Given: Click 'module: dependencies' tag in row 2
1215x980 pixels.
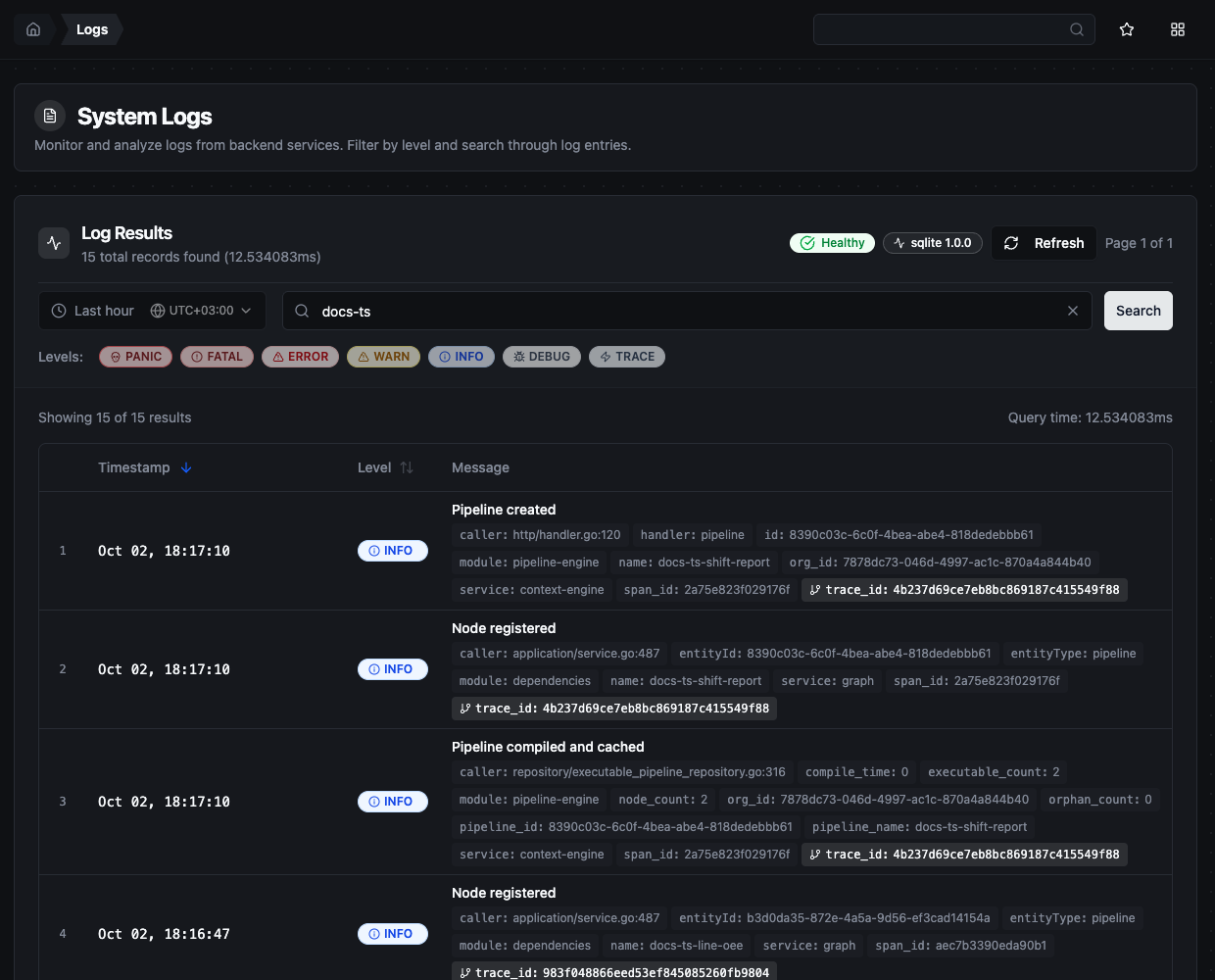Looking at the screenshot, I should pos(525,681).
